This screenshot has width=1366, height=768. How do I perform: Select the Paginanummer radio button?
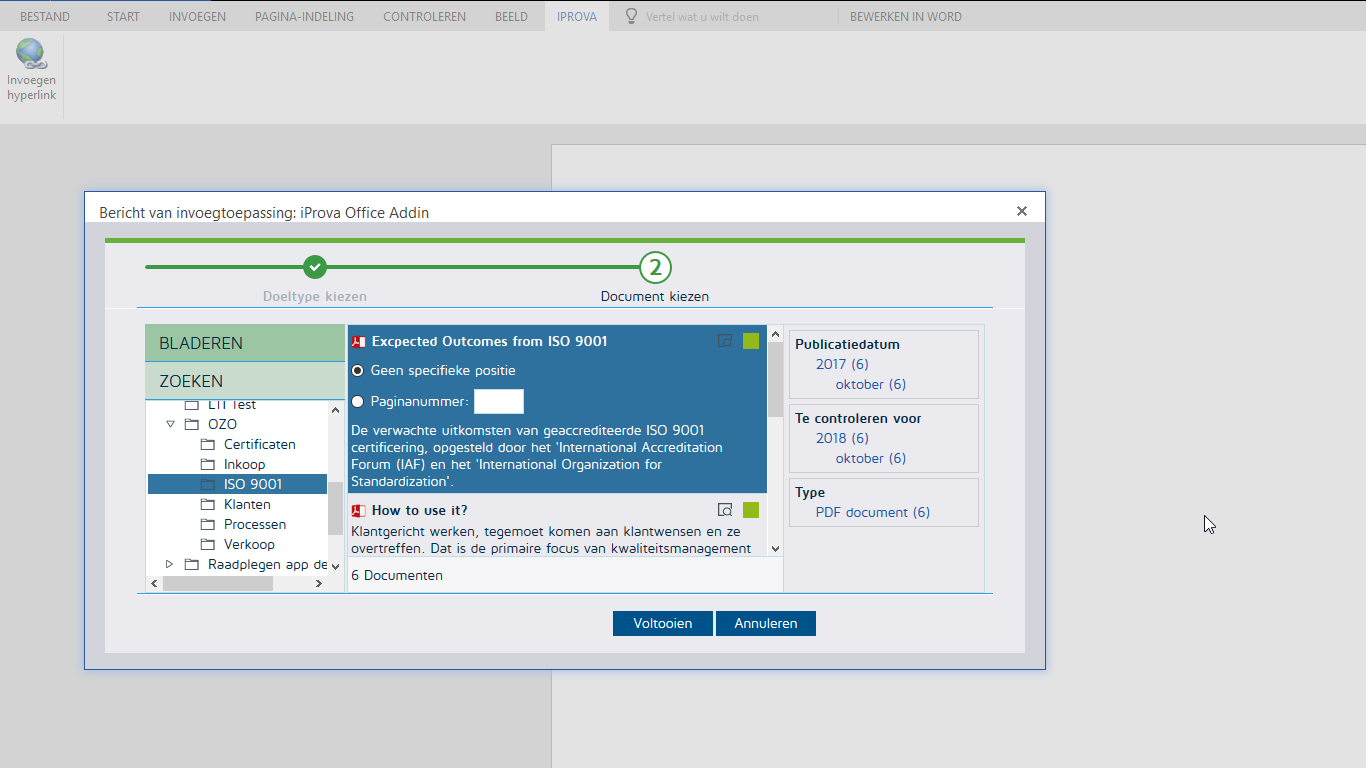[x=358, y=402]
